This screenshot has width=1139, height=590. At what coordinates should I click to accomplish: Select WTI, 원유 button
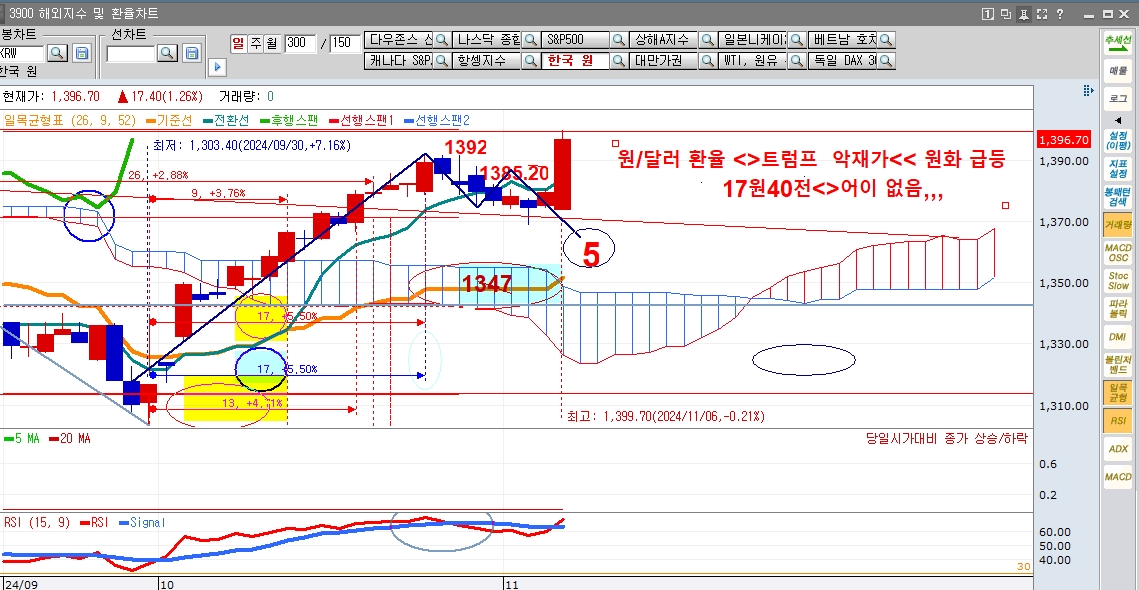pos(753,61)
